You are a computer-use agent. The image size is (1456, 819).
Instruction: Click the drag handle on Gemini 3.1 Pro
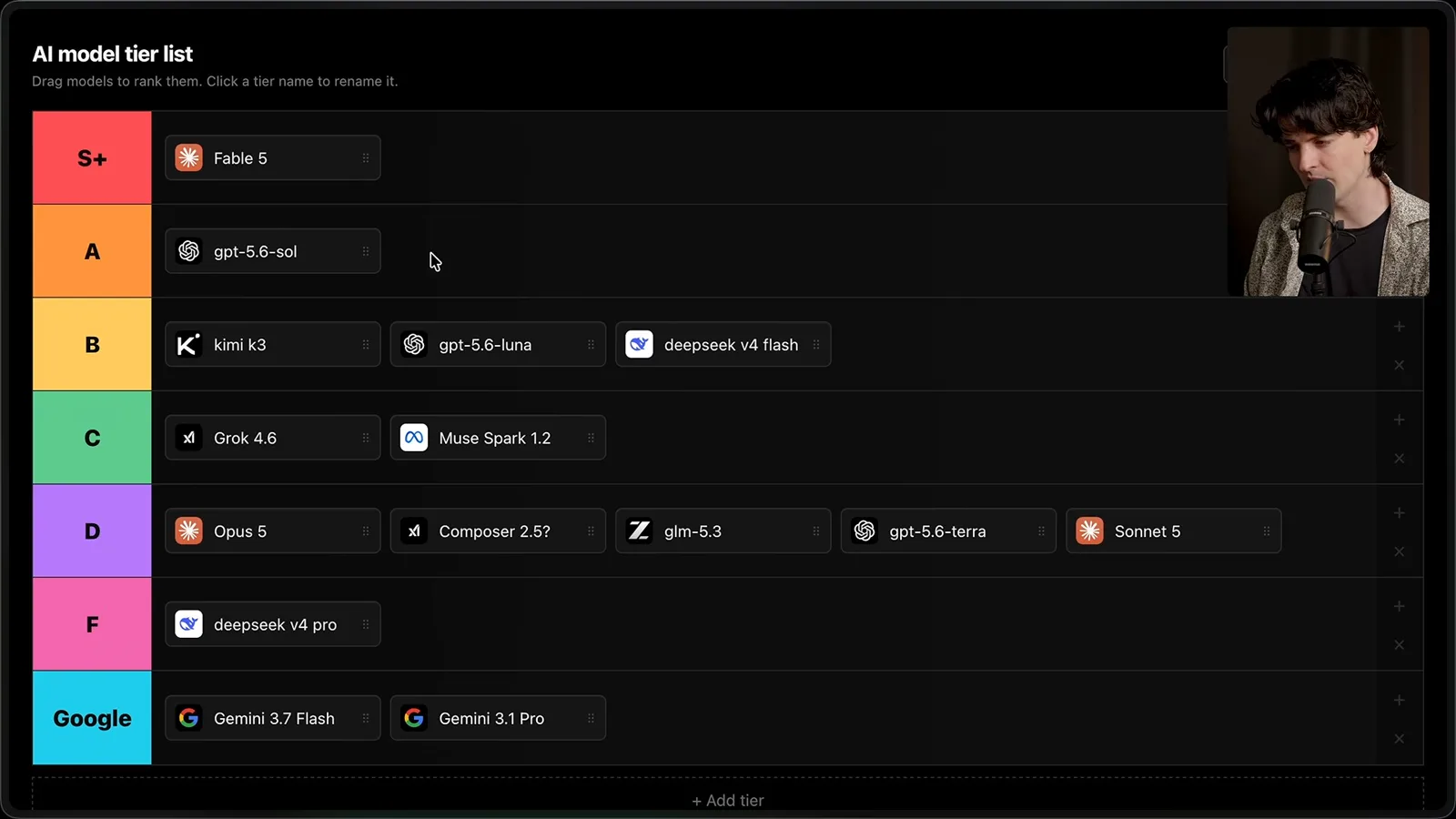(591, 718)
